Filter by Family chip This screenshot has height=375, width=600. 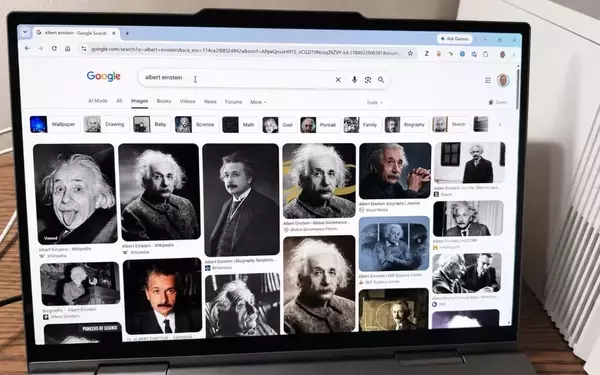click(361, 125)
